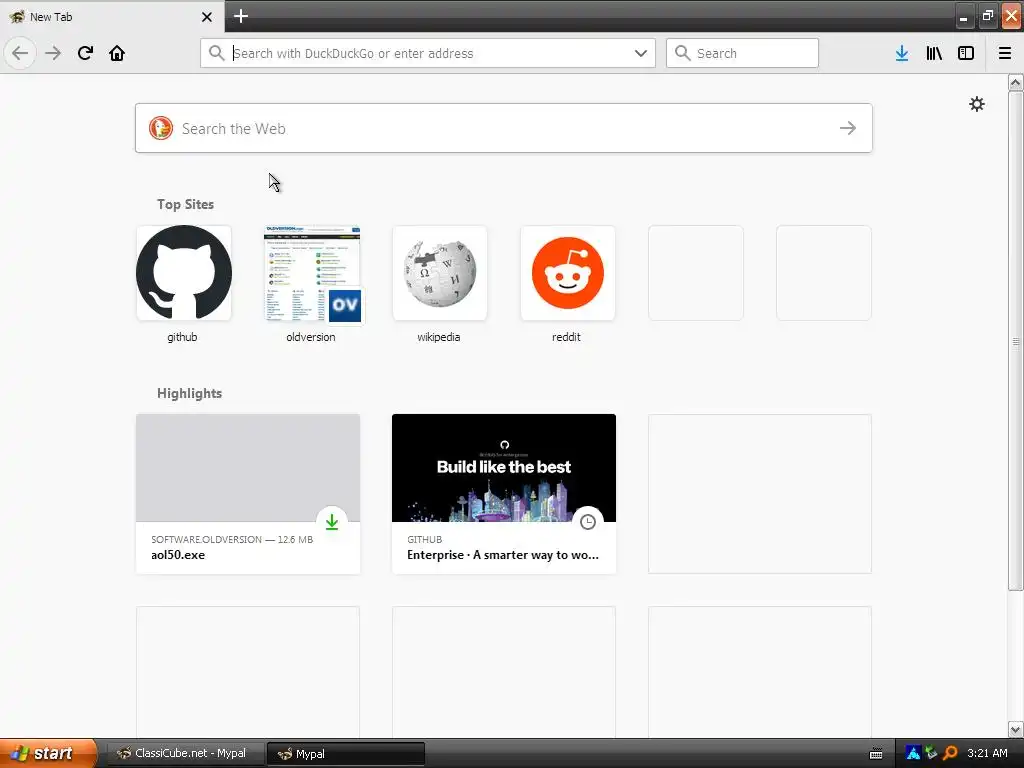
Task: Open the aol50.exe highlight card
Action: coord(248,494)
